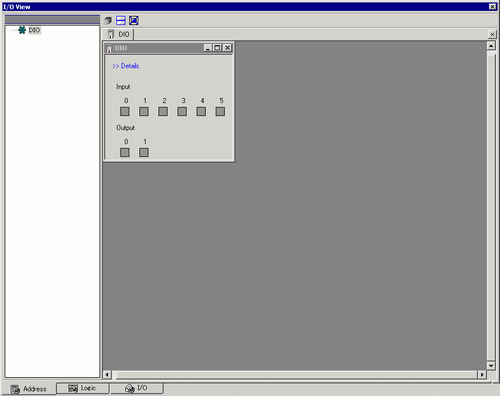Screen dimensions: 500x396
Task: Open the DIO document tab
Action: 118,34
